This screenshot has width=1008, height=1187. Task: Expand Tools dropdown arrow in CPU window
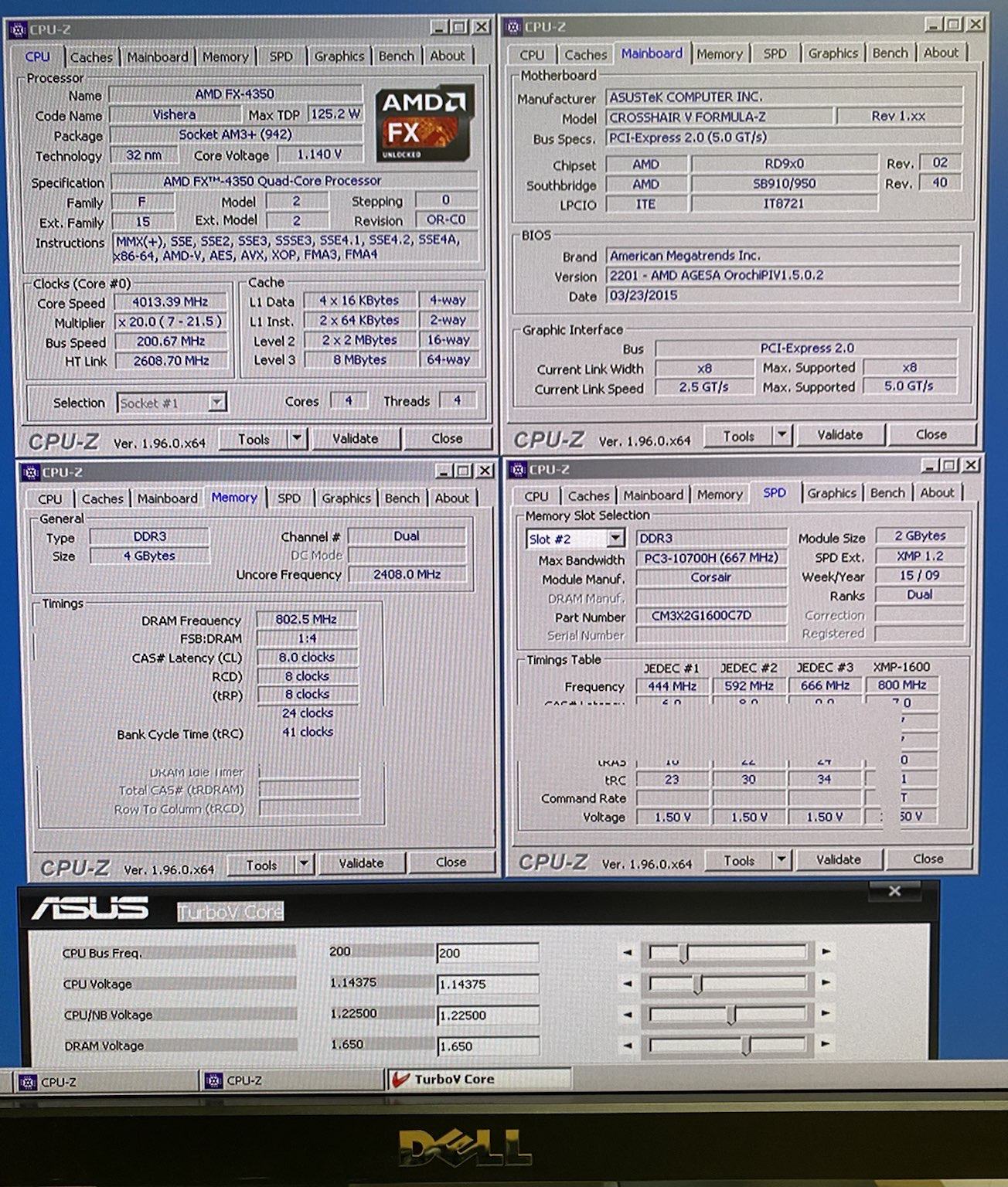click(x=297, y=438)
